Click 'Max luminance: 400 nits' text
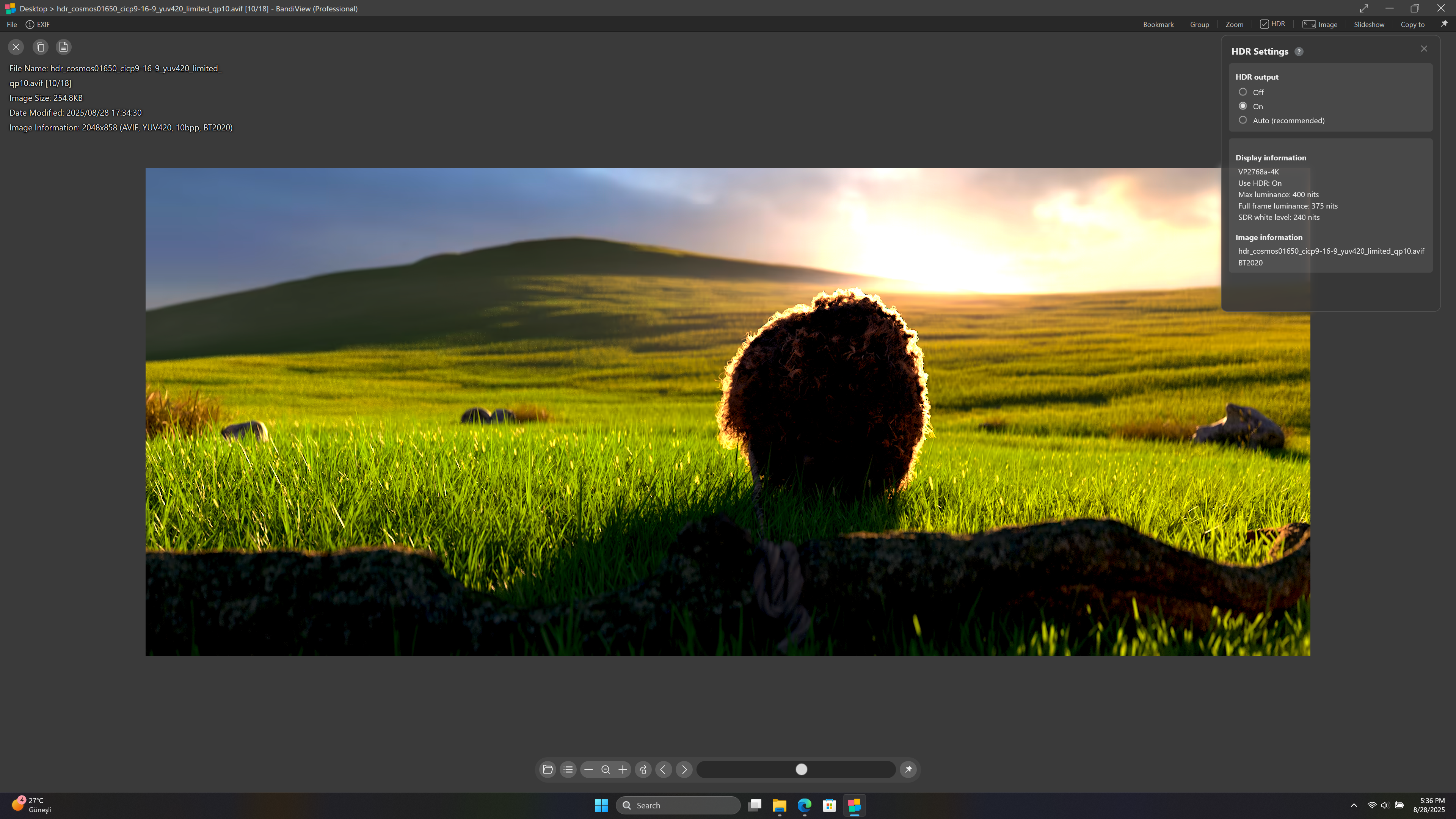Screen dimensions: 1456x819 pyautogui.click(x=1278, y=195)
